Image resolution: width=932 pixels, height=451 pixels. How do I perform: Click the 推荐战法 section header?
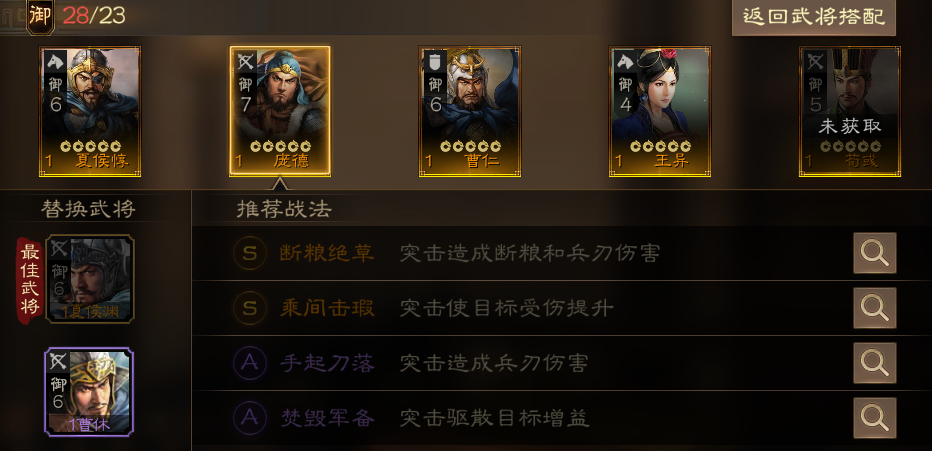(284, 209)
